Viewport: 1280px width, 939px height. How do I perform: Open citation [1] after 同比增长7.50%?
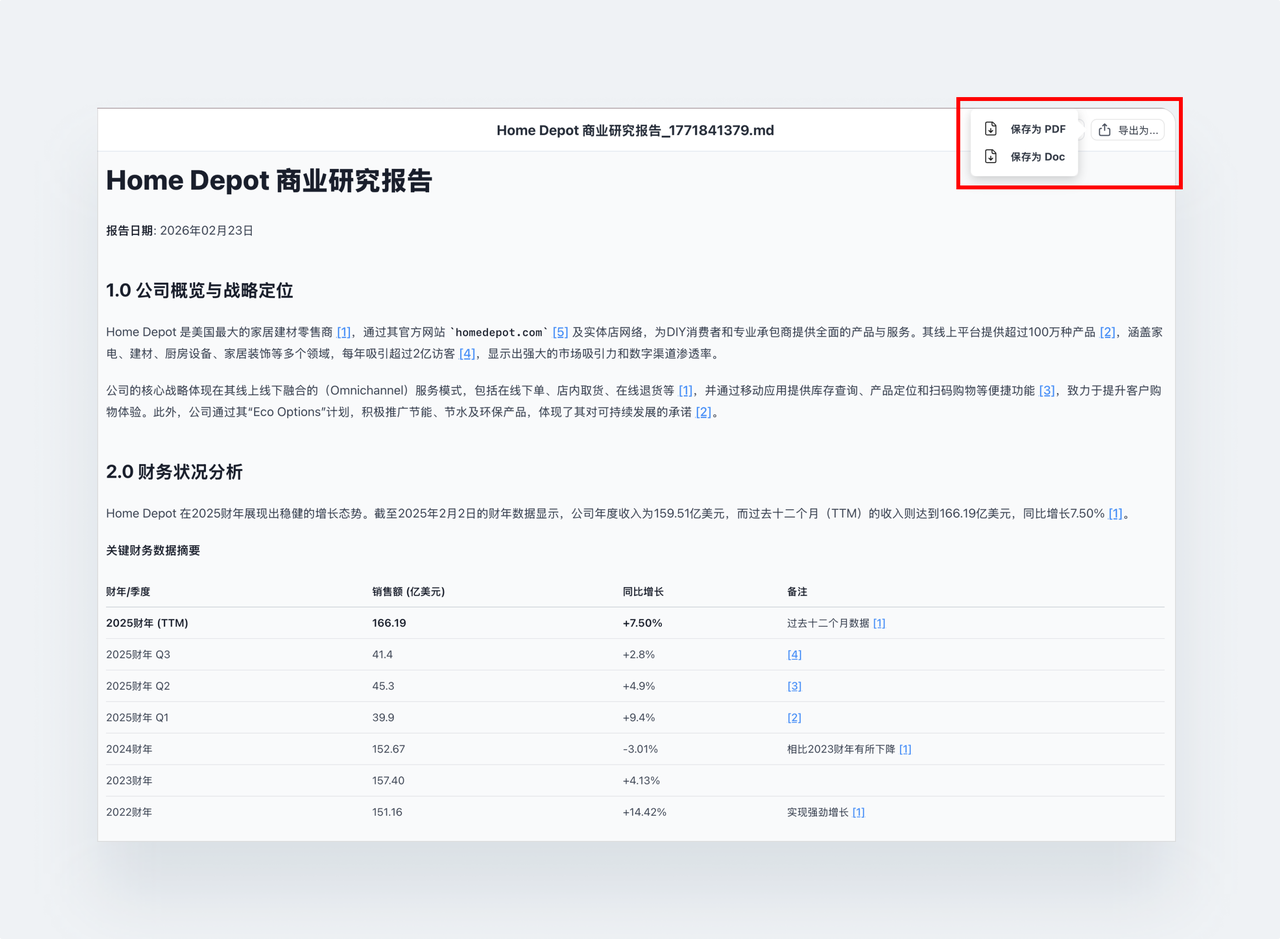(1115, 514)
